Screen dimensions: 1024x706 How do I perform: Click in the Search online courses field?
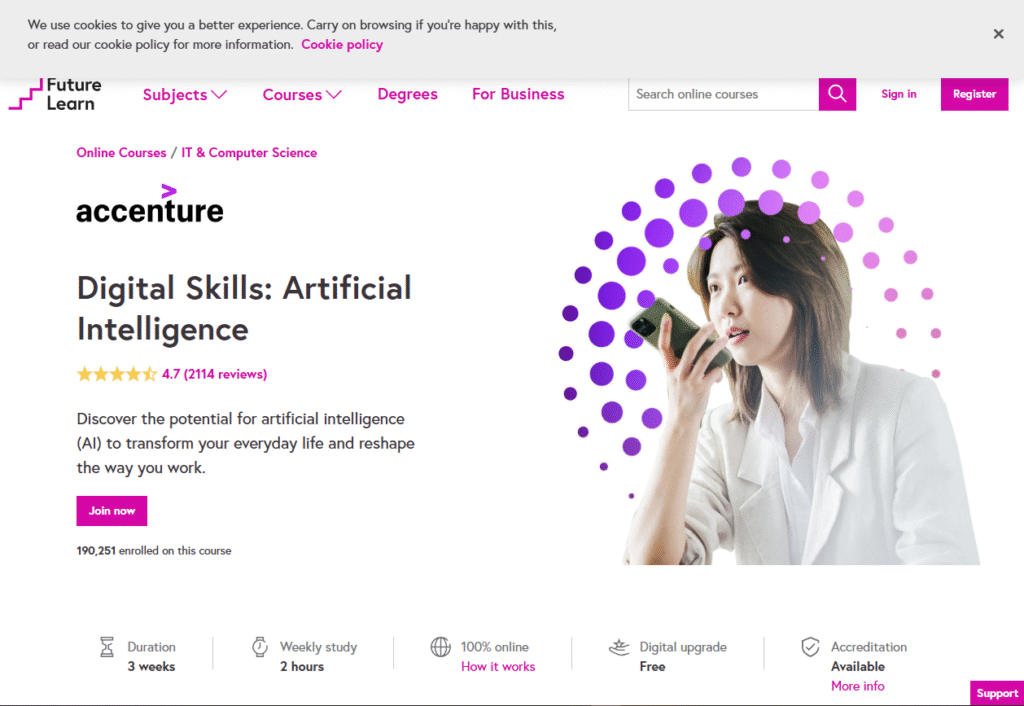click(723, 94)
